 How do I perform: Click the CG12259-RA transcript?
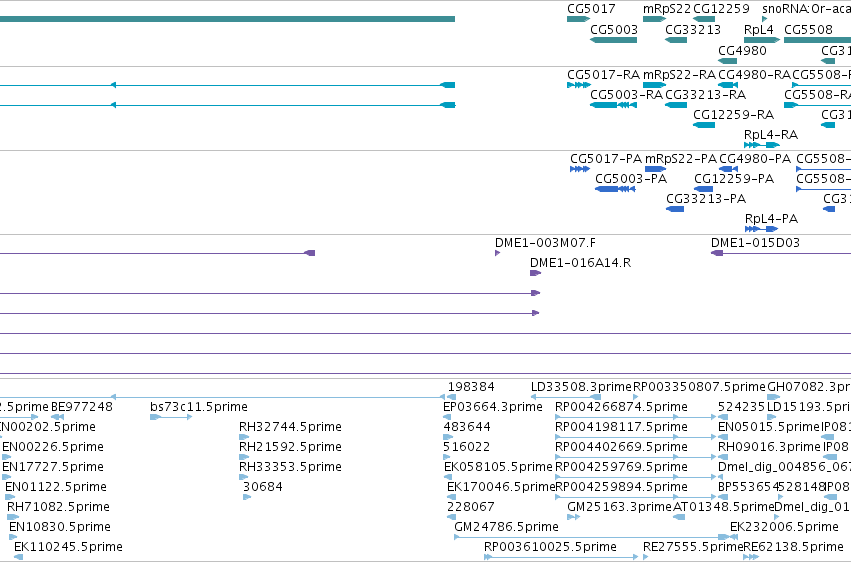click(704, 125)
